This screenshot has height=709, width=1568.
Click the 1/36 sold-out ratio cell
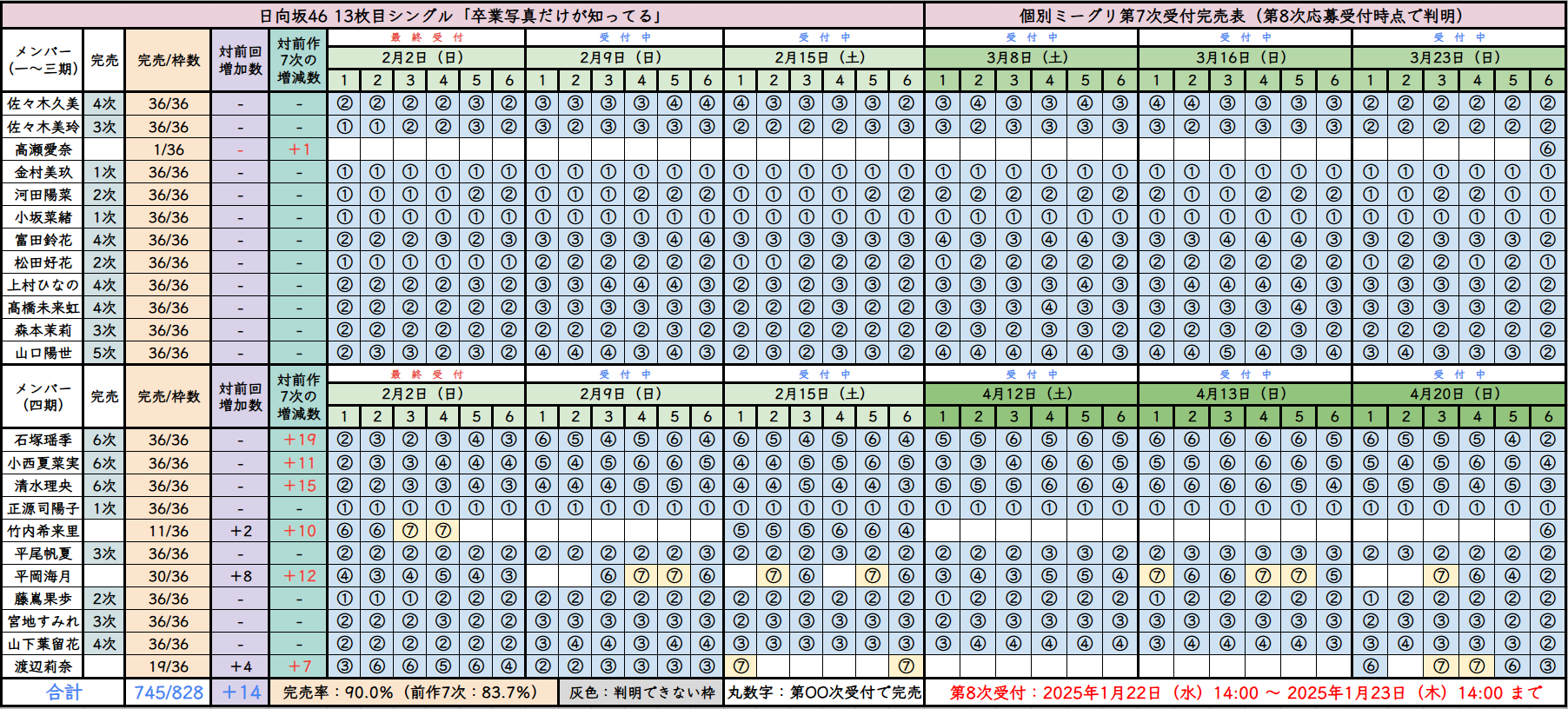(x=169, y=149)
